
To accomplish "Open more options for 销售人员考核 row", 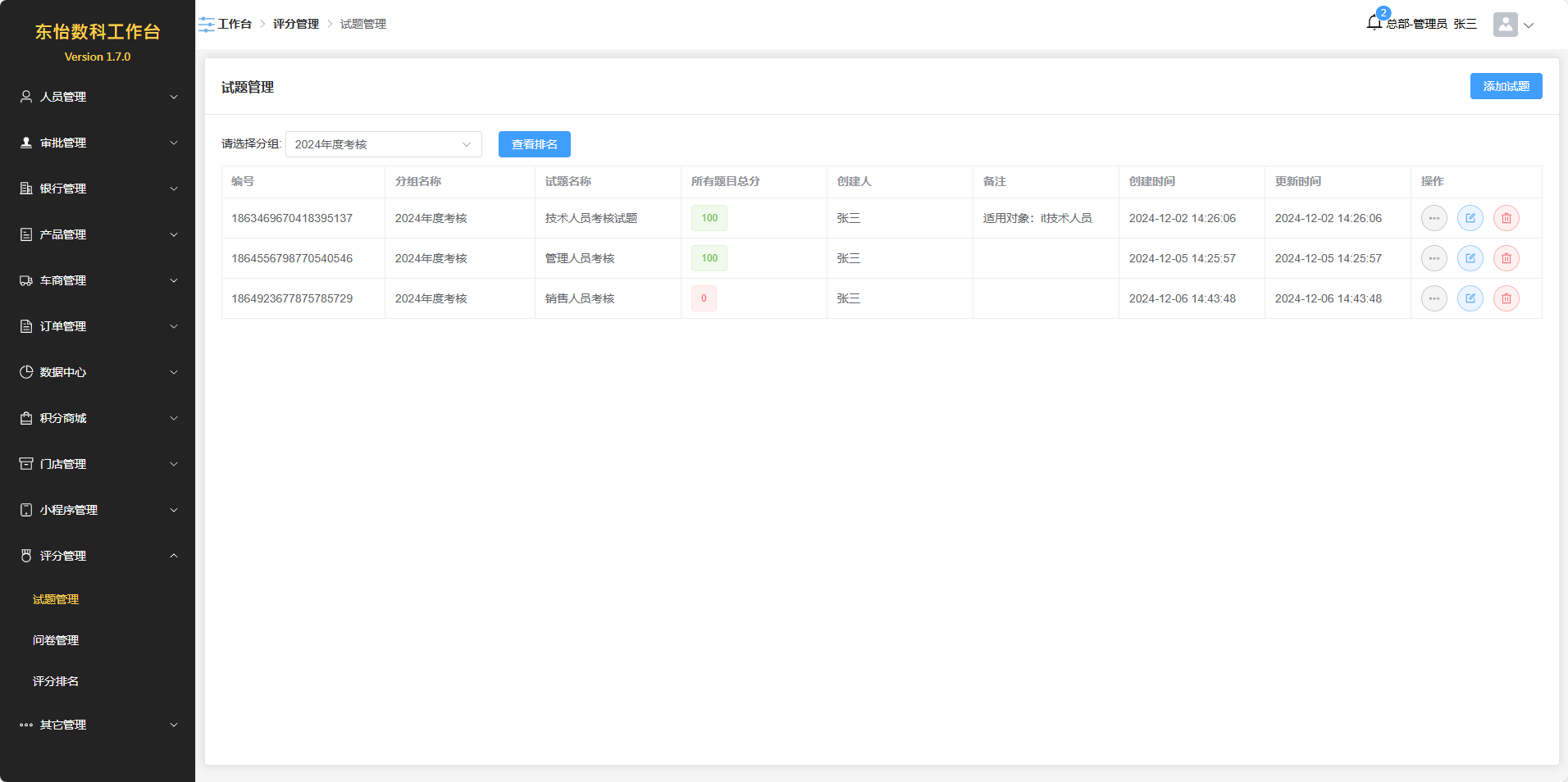I will tap(1434, 298).
